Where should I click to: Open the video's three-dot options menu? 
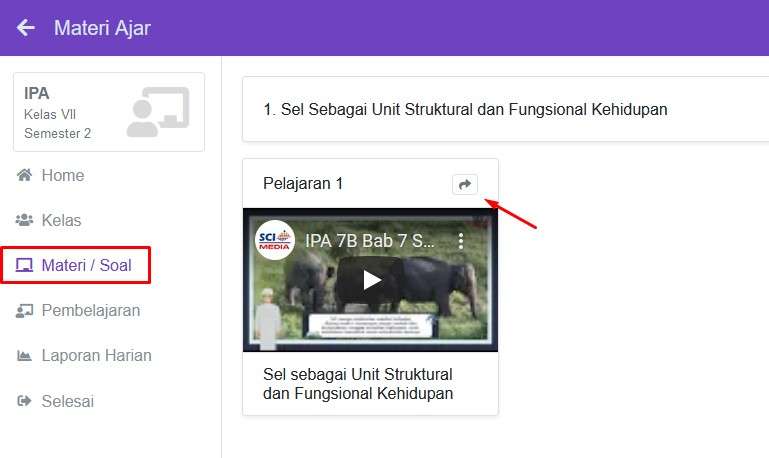(x=461, y=241)
